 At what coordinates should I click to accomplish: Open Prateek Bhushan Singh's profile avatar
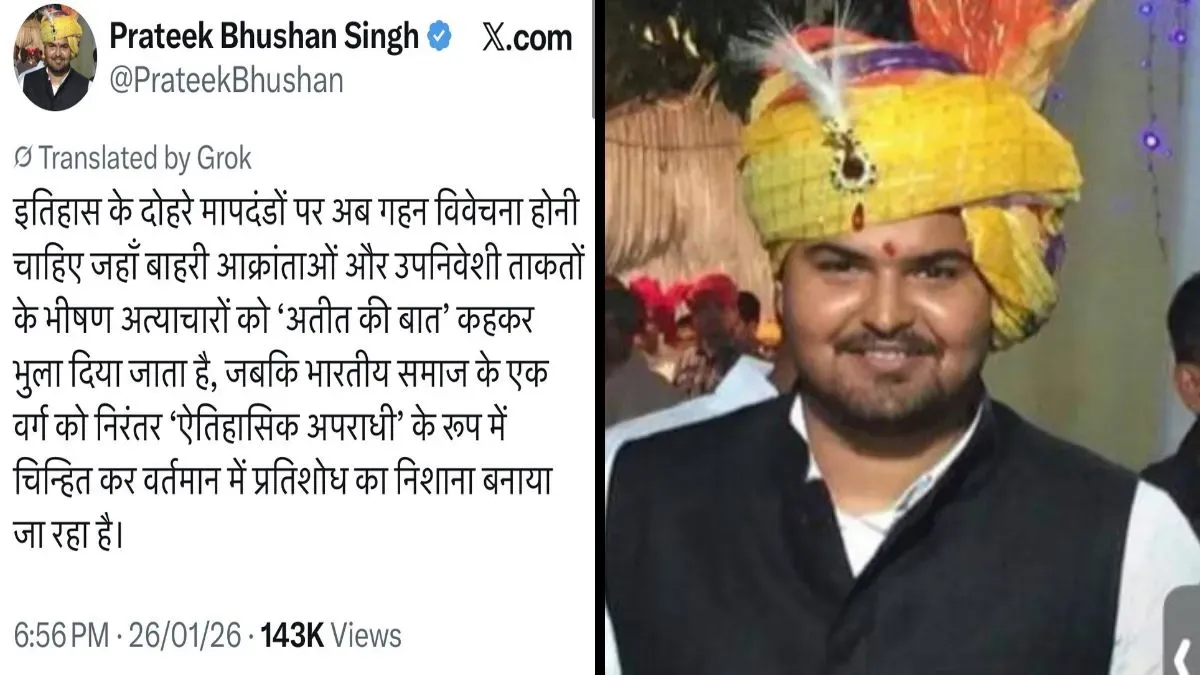point(55,58)
